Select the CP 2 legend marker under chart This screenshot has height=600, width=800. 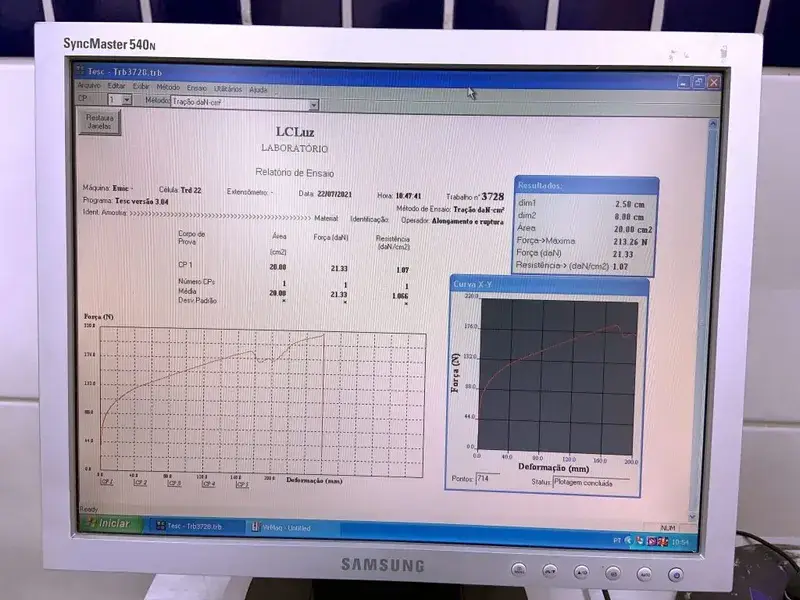pyautogui.click(x=140, y=483)
